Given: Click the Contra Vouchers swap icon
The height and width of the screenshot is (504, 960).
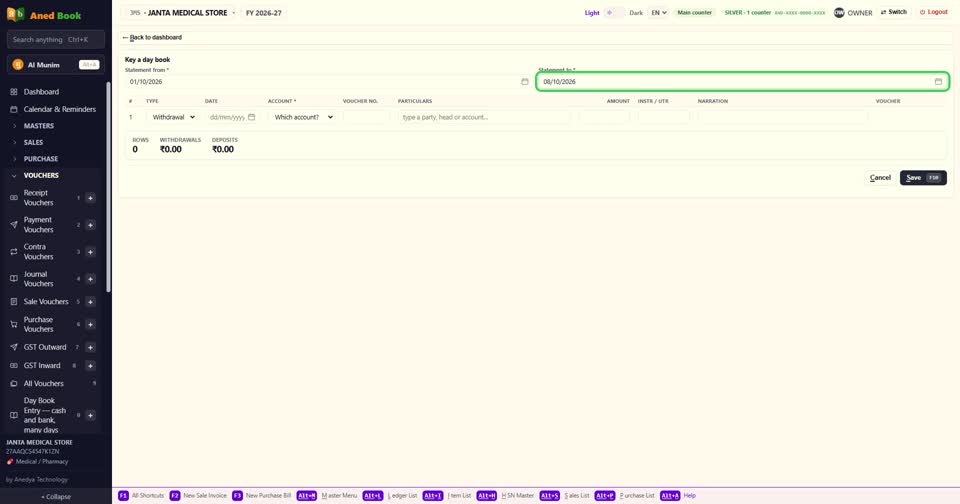Looking at the screenshot, I should [x=13, y=252].
